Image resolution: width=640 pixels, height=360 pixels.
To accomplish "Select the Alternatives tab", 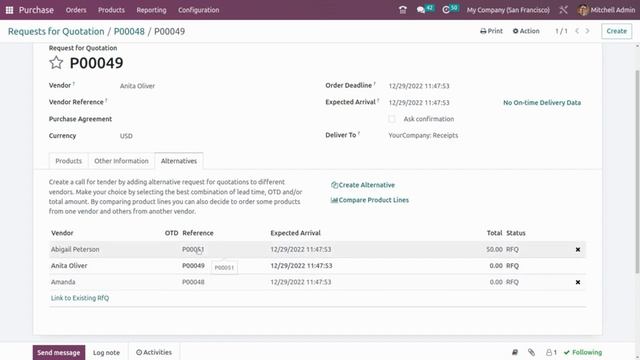I will coord(179,161).
